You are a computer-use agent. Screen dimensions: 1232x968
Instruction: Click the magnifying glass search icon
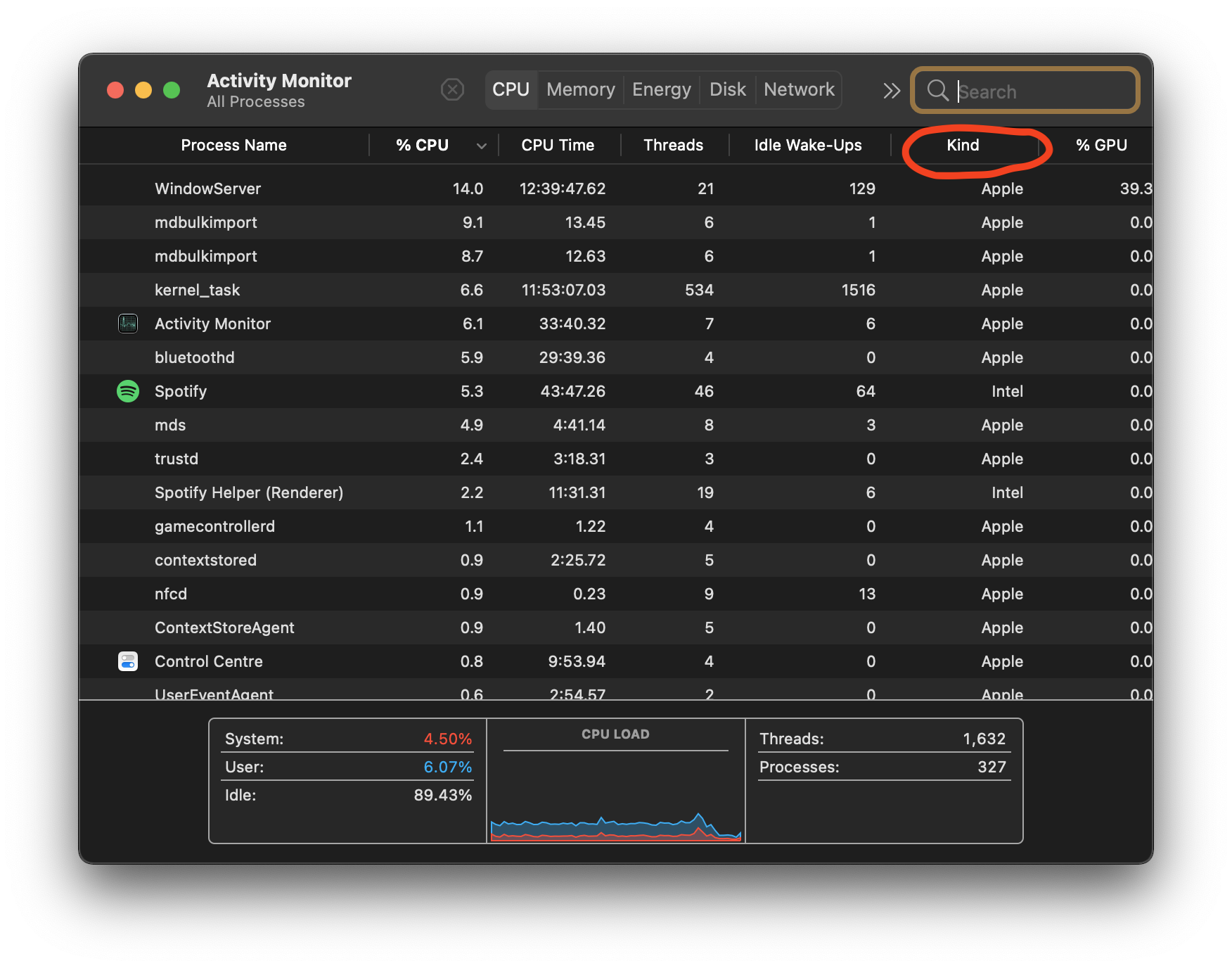(x=937, y=90)
